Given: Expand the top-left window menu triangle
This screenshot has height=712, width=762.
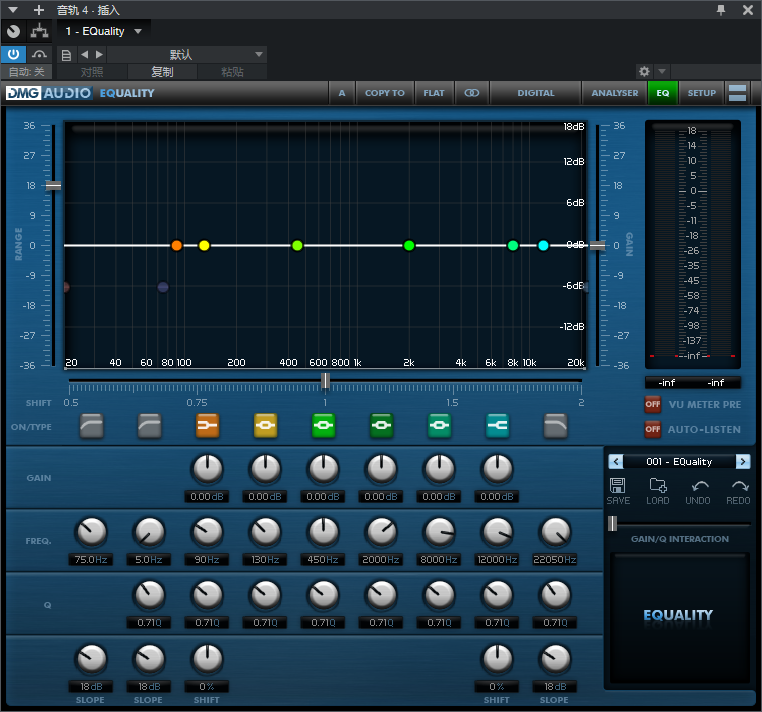Looking at the screenshot, I should point(13,10).
